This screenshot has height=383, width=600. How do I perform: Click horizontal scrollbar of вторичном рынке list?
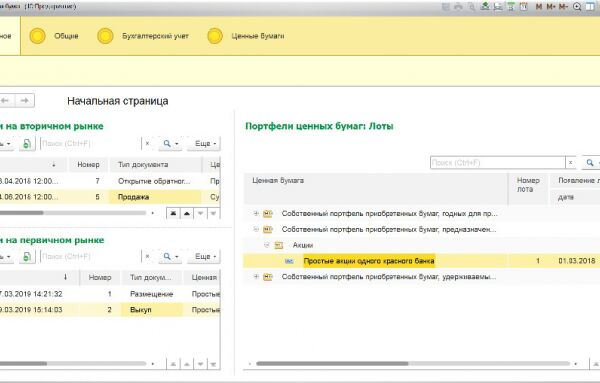tap(73, 213)
